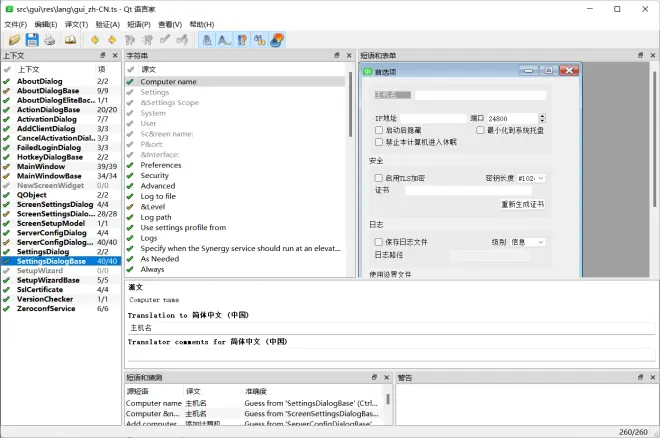Click the strings list vertical scrollbar
The image size is (660, 438).
point(350,104)
